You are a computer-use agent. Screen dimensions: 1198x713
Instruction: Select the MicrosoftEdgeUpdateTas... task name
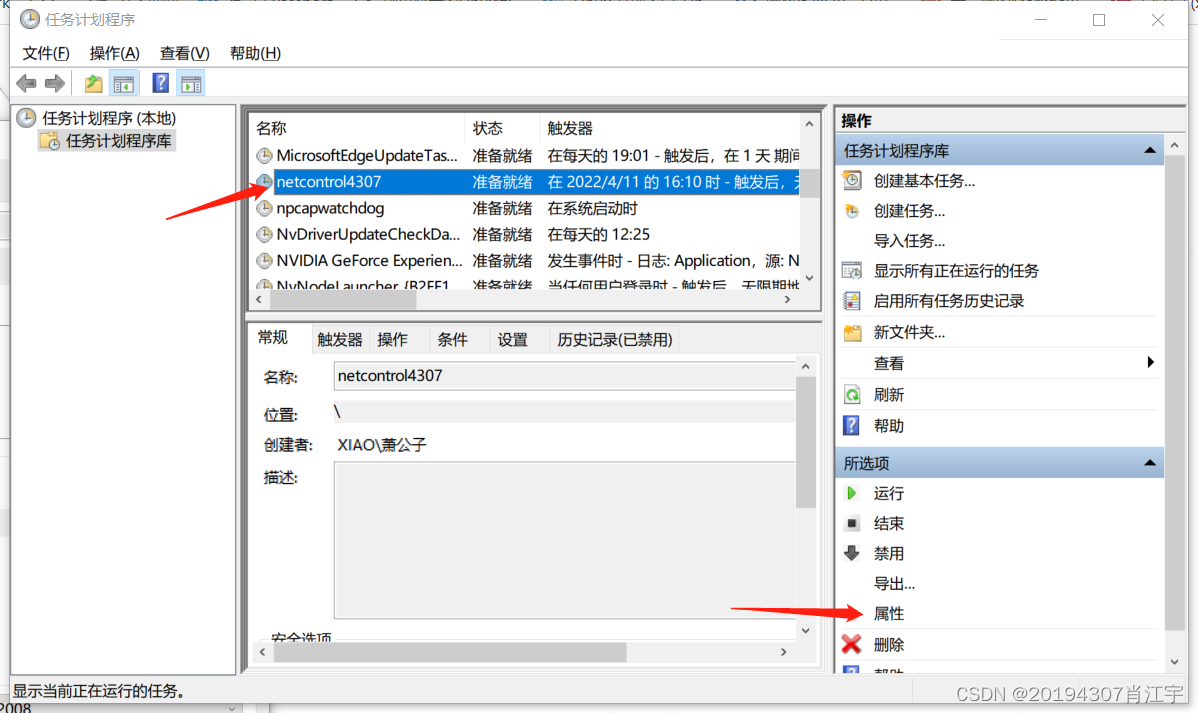(x=367, y=156)
